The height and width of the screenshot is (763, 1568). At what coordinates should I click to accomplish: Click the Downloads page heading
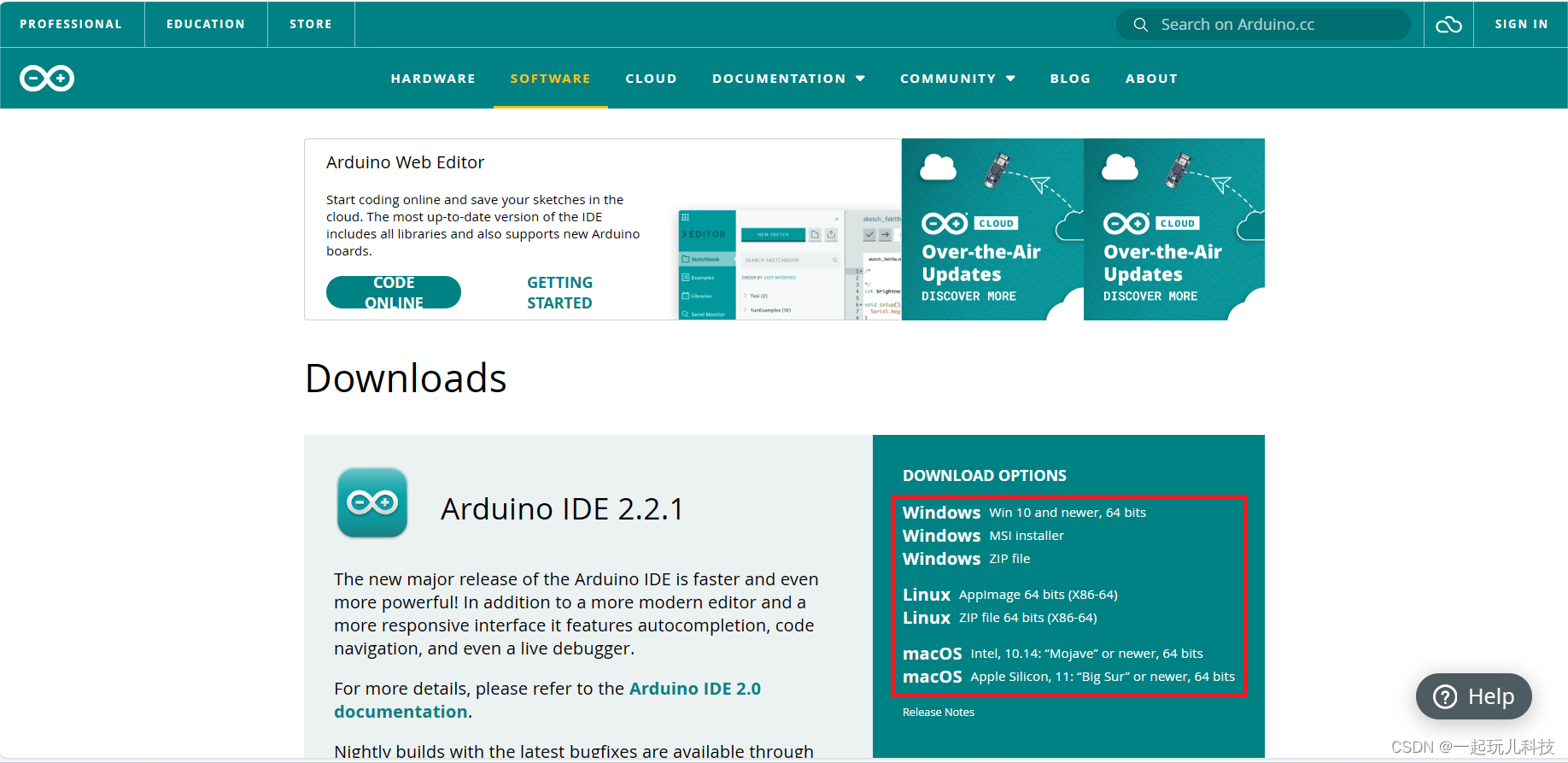point(406,379)
